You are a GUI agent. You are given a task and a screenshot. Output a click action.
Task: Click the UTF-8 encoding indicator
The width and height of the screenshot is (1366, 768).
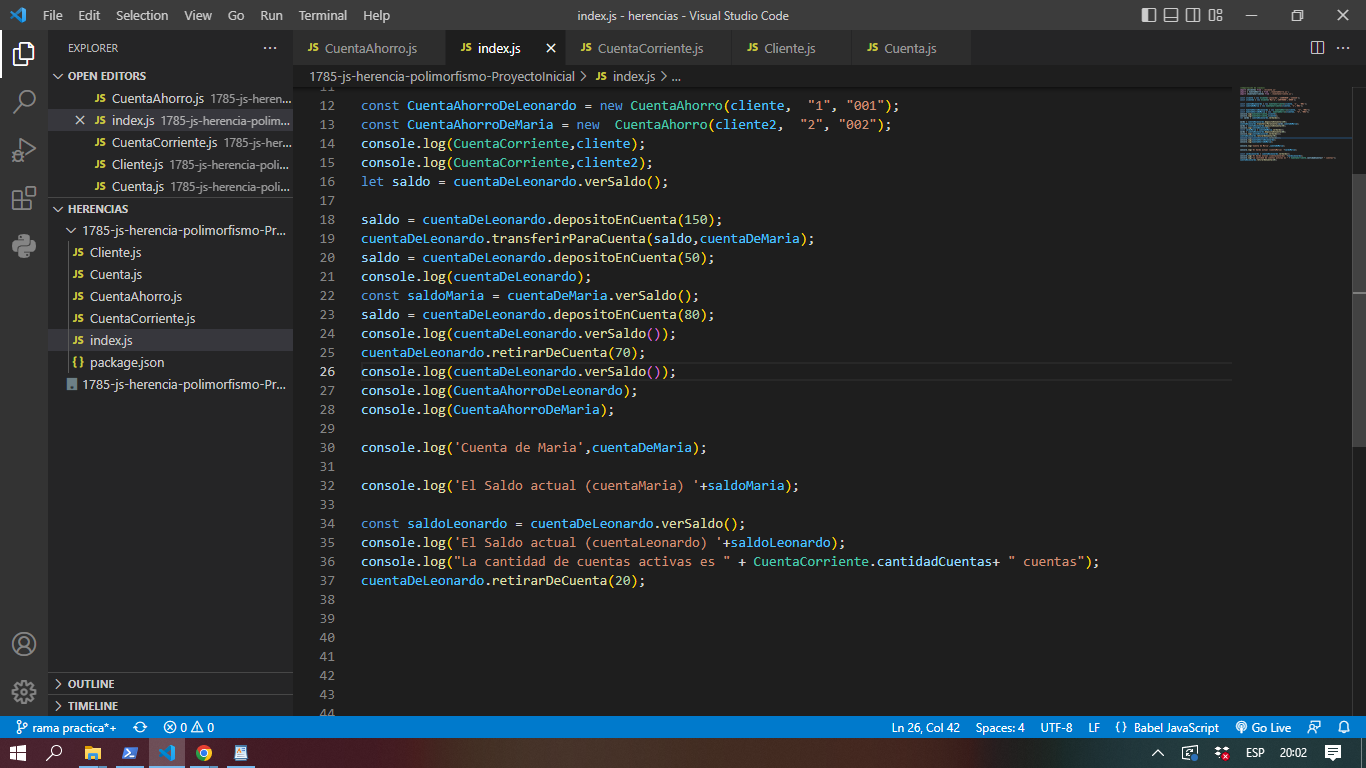click(1056, 727)
